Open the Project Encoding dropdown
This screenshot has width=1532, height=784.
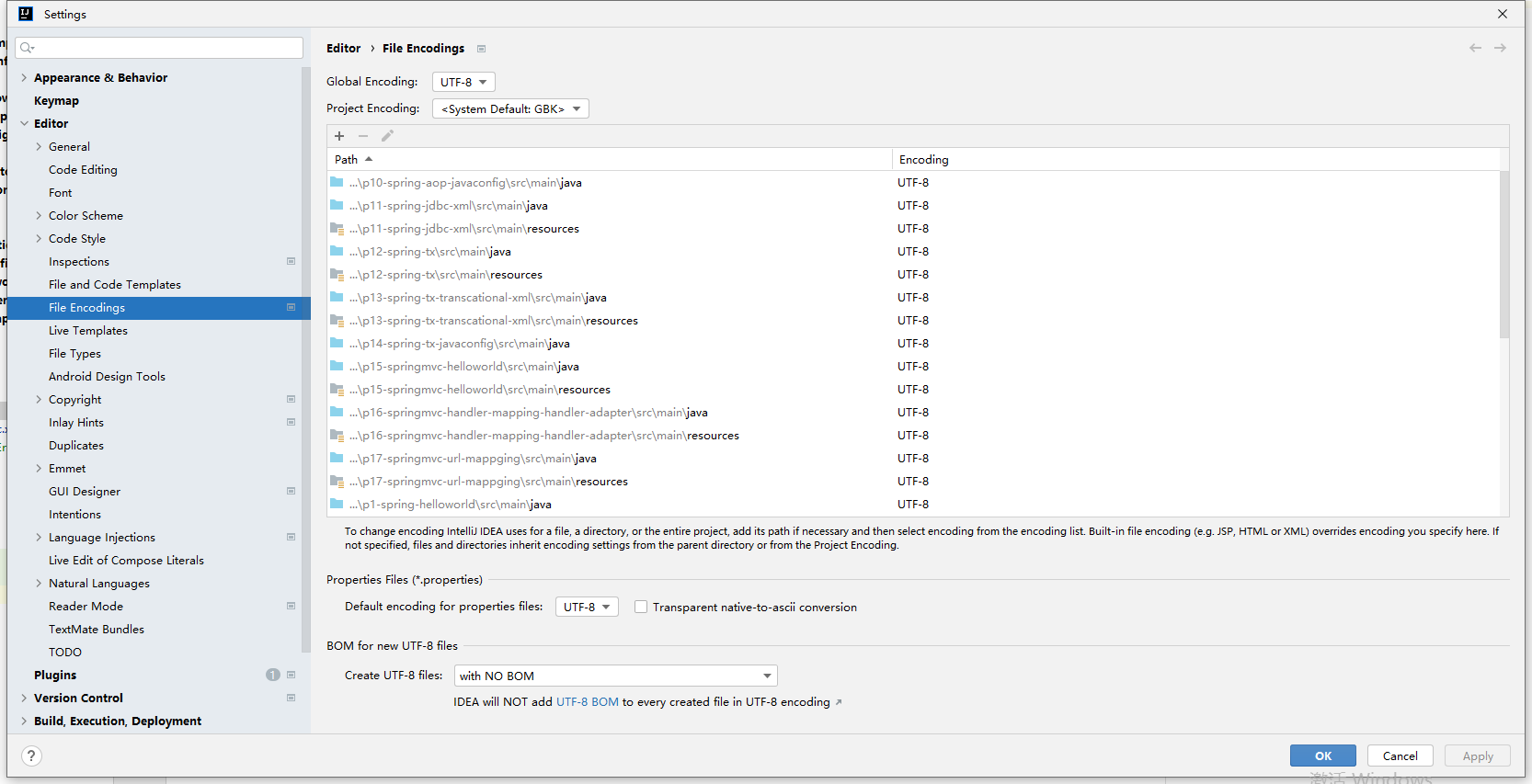(x=510, y=108)
